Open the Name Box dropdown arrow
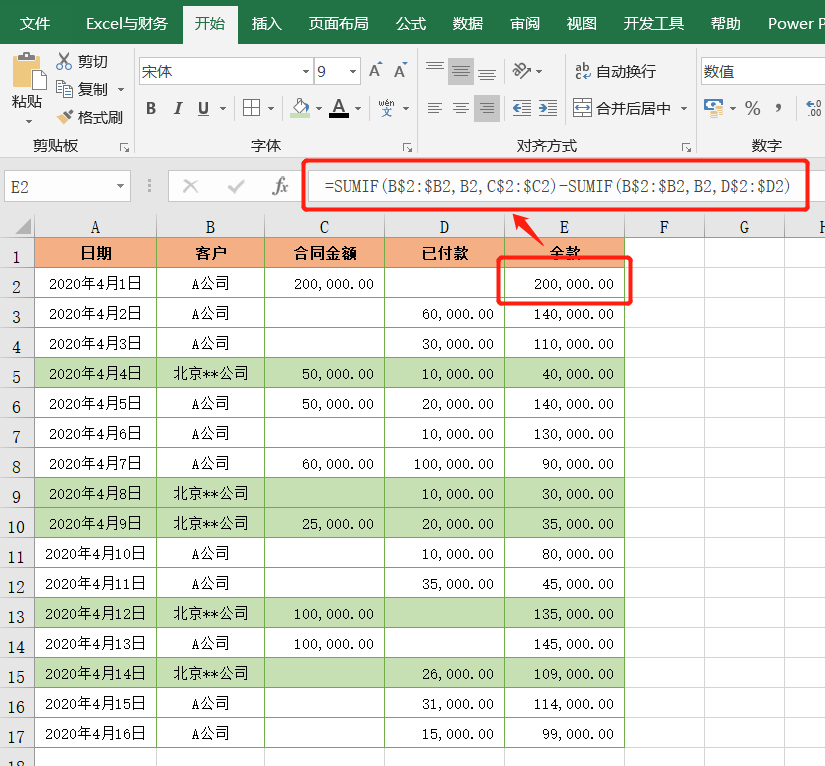The width and height of the screenshot is (825, 766). click(x=120, y=186)
